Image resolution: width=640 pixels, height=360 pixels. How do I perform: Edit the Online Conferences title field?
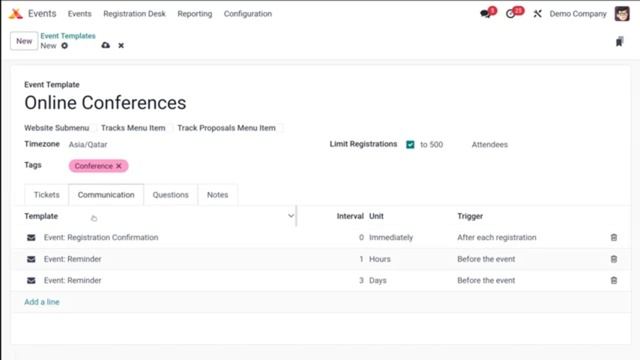click(105, 103)
